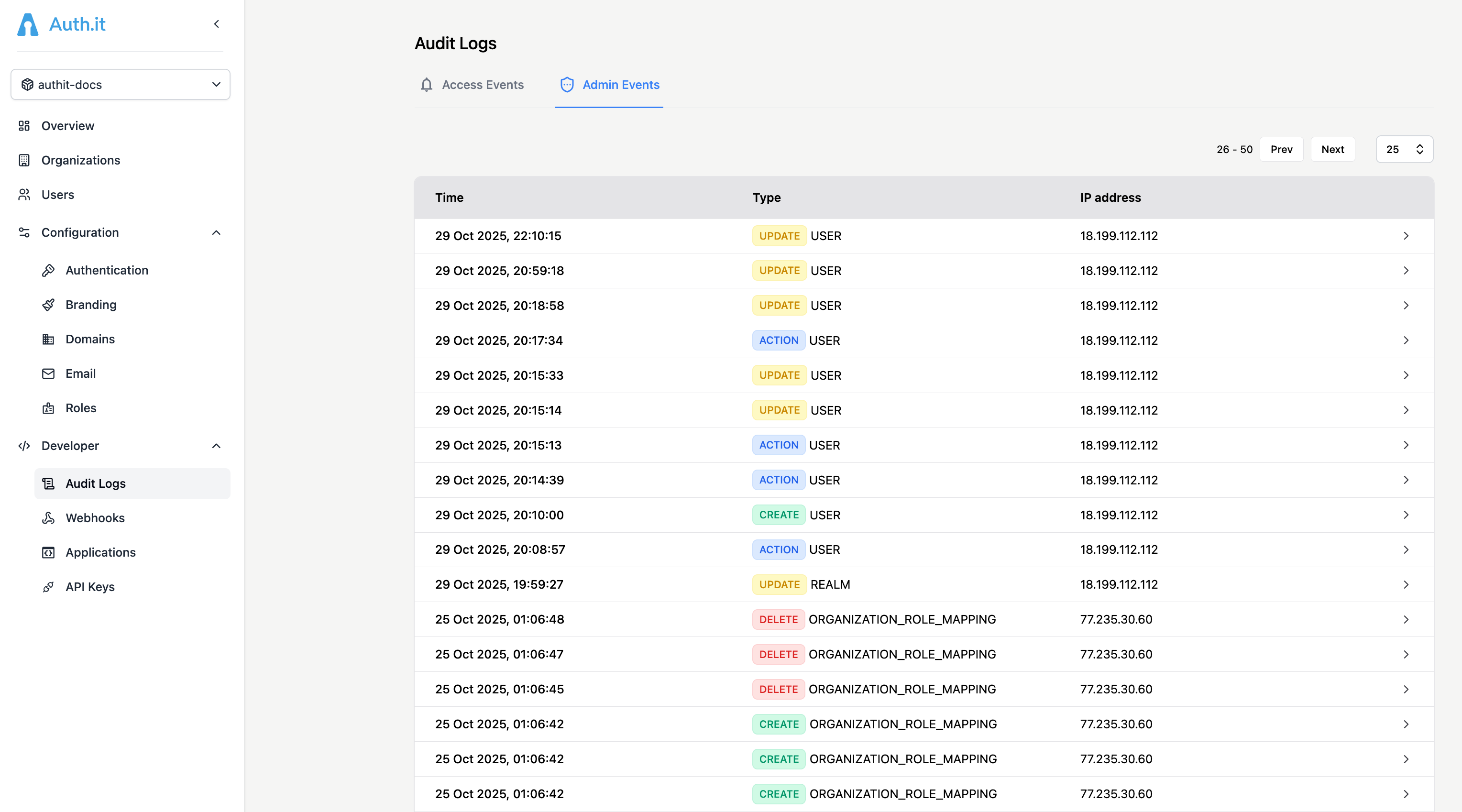Click the Domains building icon
The image size is (1462, 812).
coord(48,340)
